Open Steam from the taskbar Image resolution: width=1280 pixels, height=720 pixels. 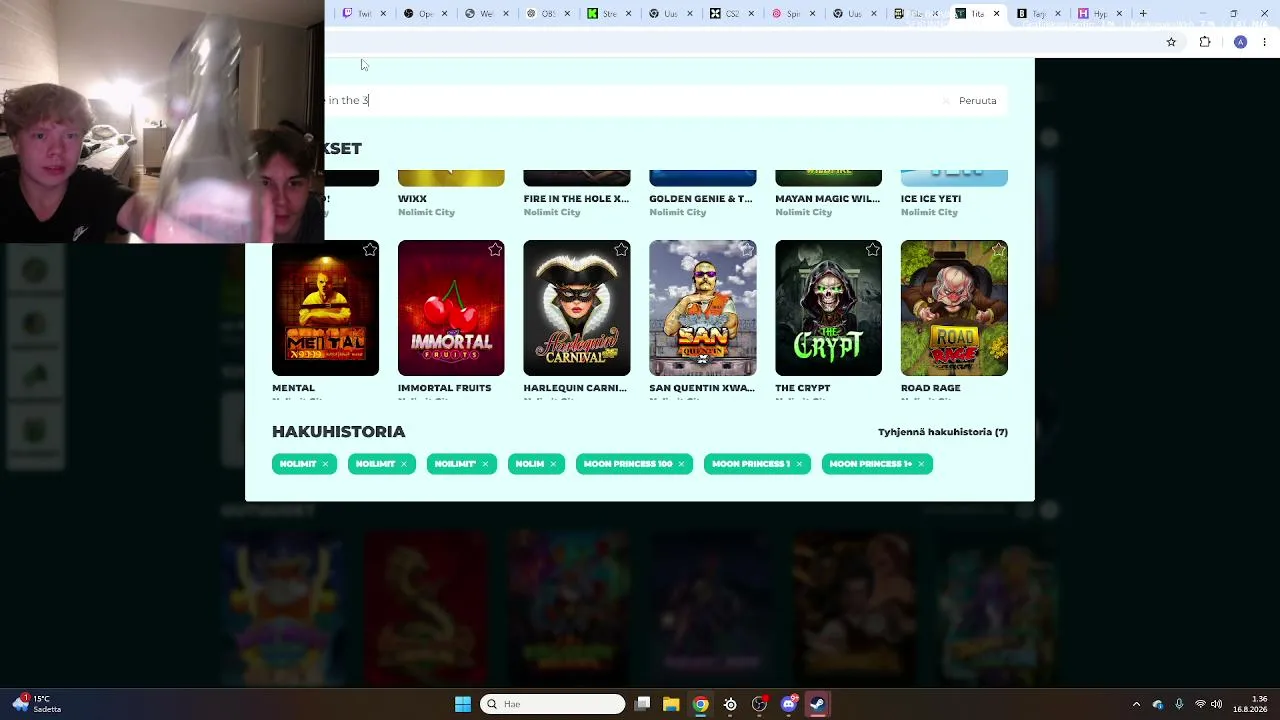pyautogui.click(x=817, y=704)
